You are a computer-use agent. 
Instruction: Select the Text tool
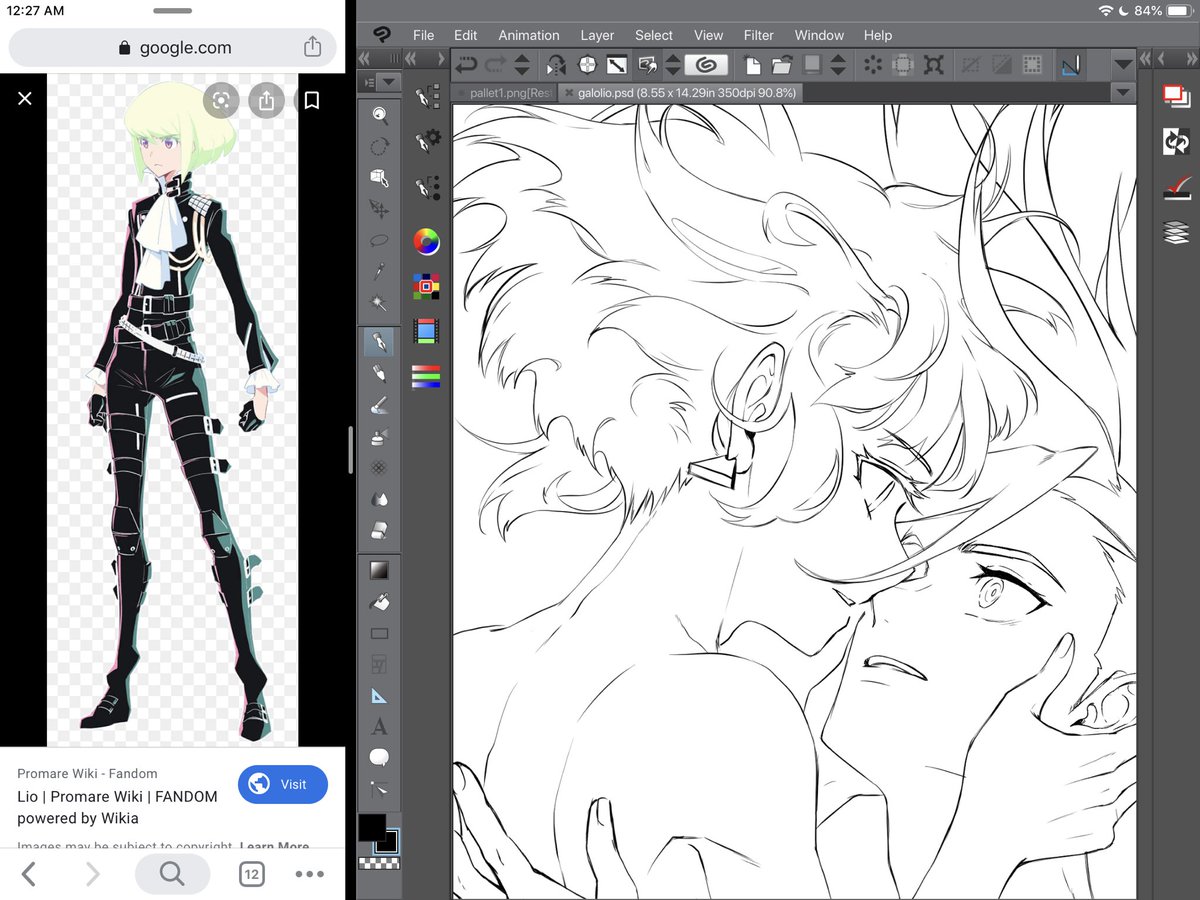click(379, 727)
